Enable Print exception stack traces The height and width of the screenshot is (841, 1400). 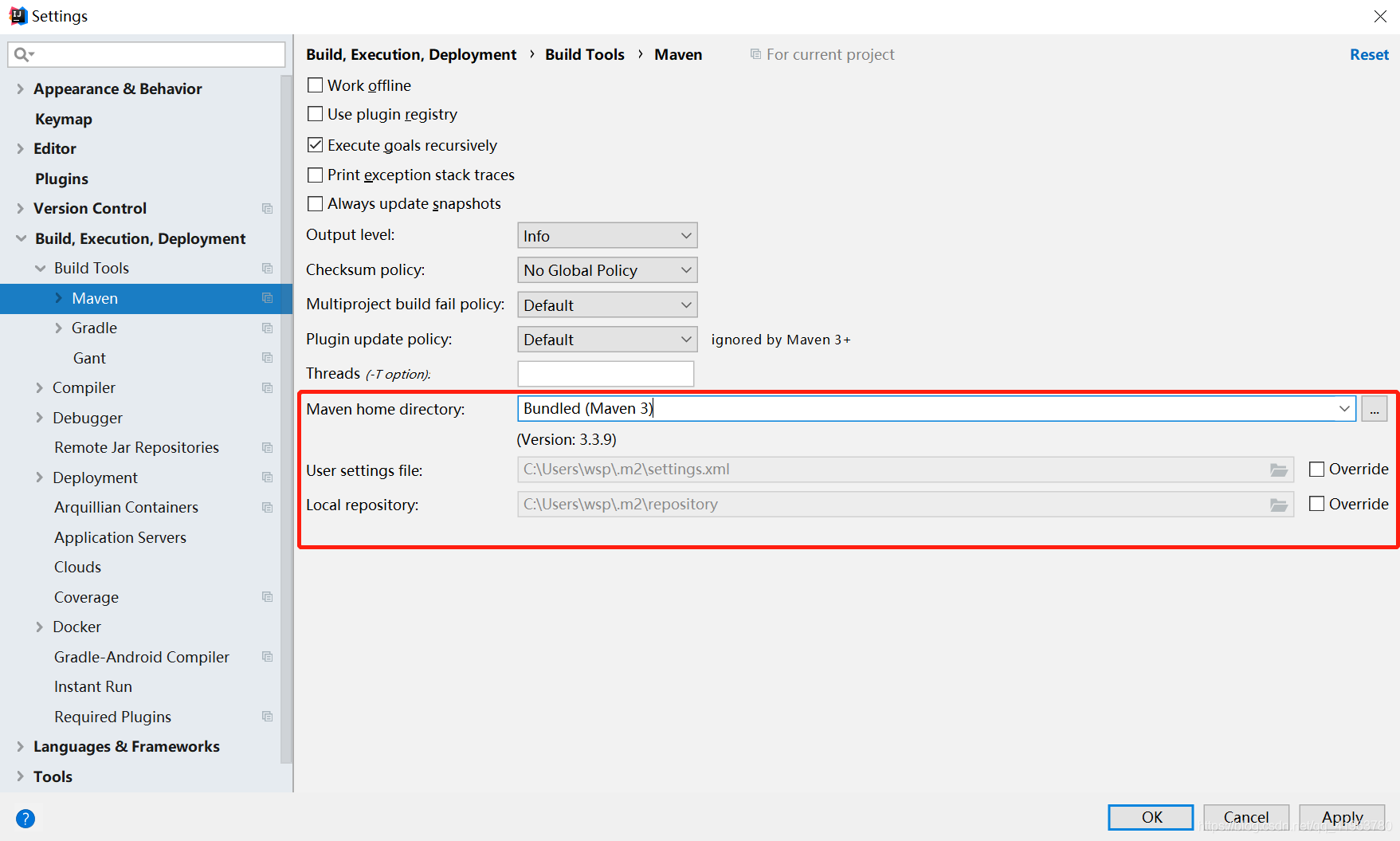coord(316,175)
